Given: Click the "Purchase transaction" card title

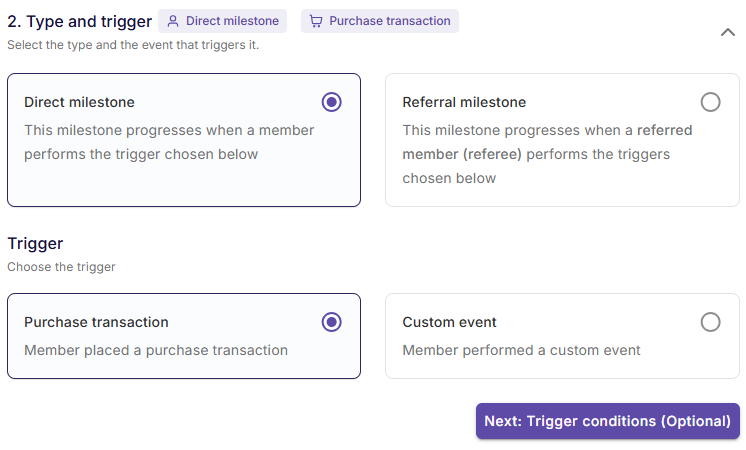Looking at the screenshot, I should [96, 322].
